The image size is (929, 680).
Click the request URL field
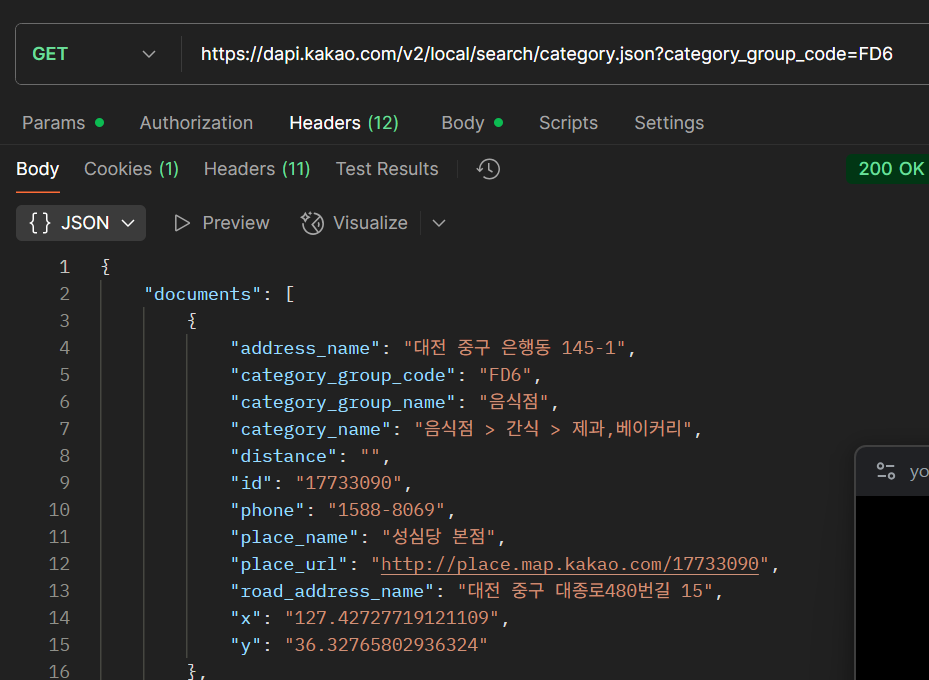pos(546,54)
